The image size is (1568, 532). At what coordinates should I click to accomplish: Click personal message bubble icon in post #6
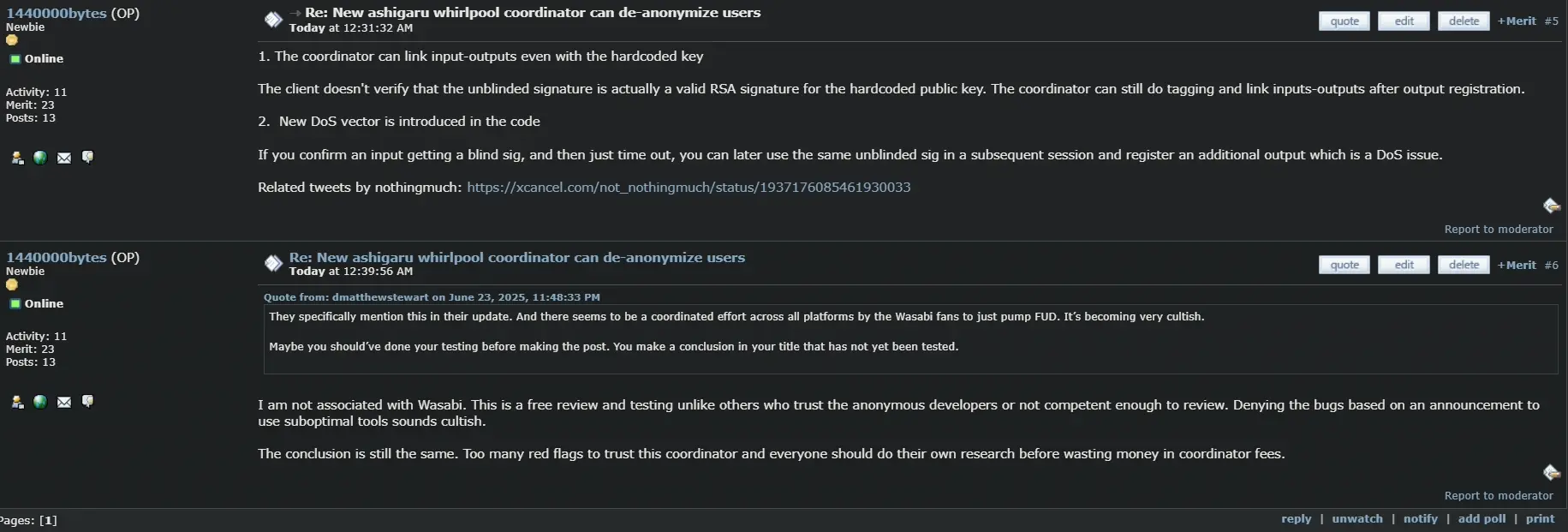tap(87, 402)
